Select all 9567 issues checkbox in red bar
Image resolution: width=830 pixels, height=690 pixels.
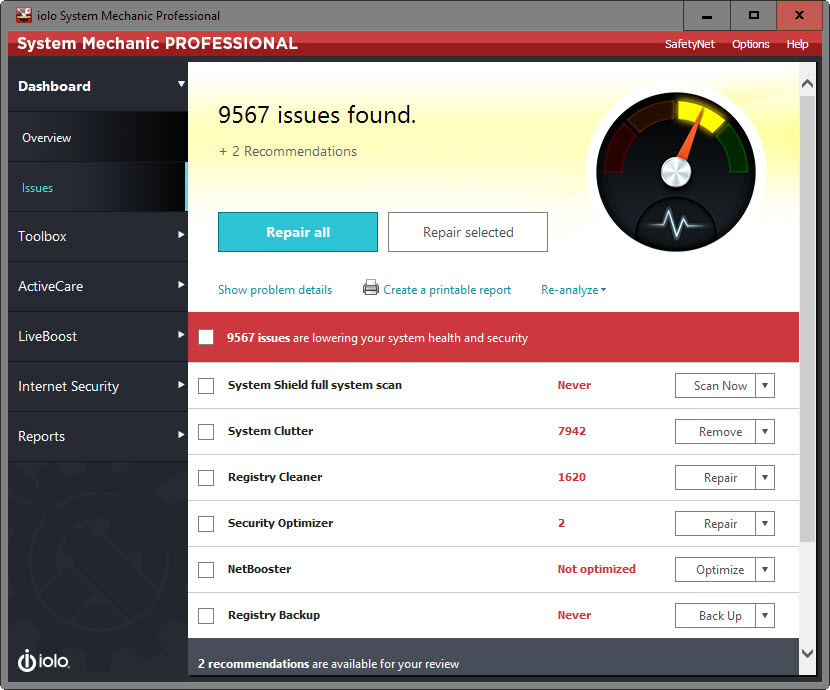[206, 337]
